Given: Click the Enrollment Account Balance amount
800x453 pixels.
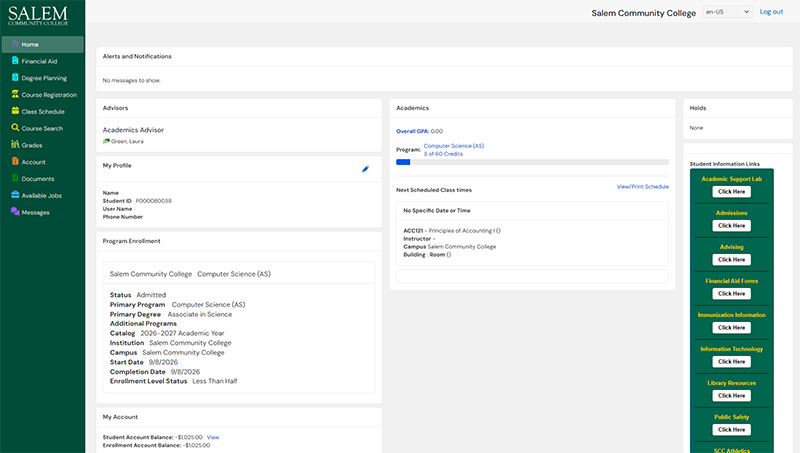Looking at the screenshot, I should coord(196,445).
